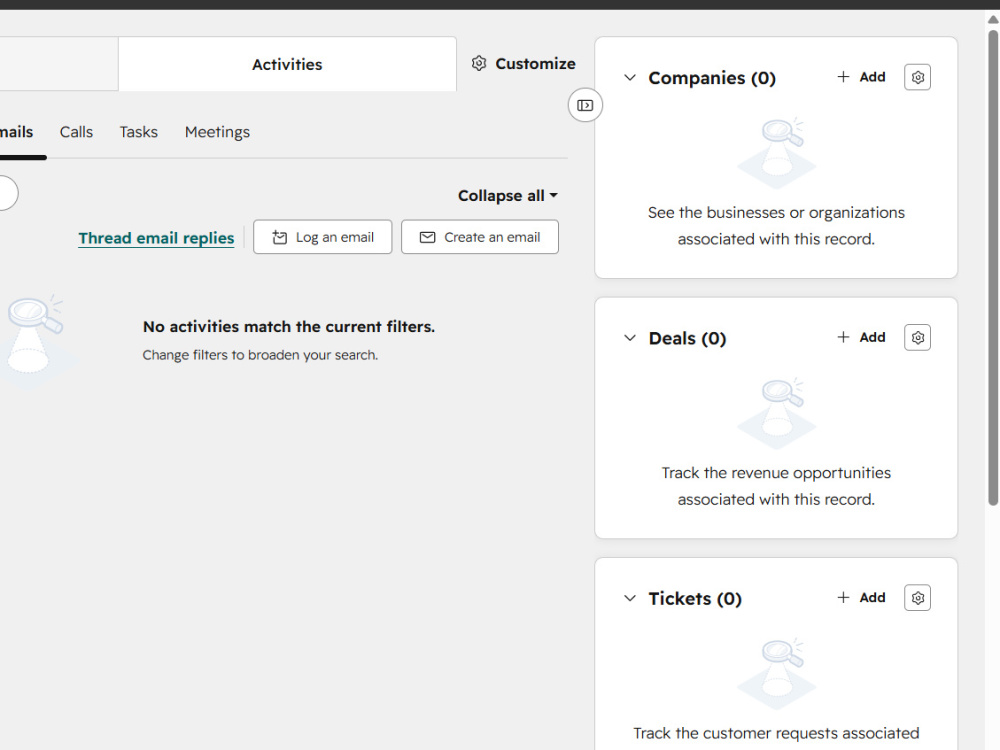The width and height of the screenshot is (1000, 750).
Task: Switch to the Meetings tab
Action: [217, 132]
